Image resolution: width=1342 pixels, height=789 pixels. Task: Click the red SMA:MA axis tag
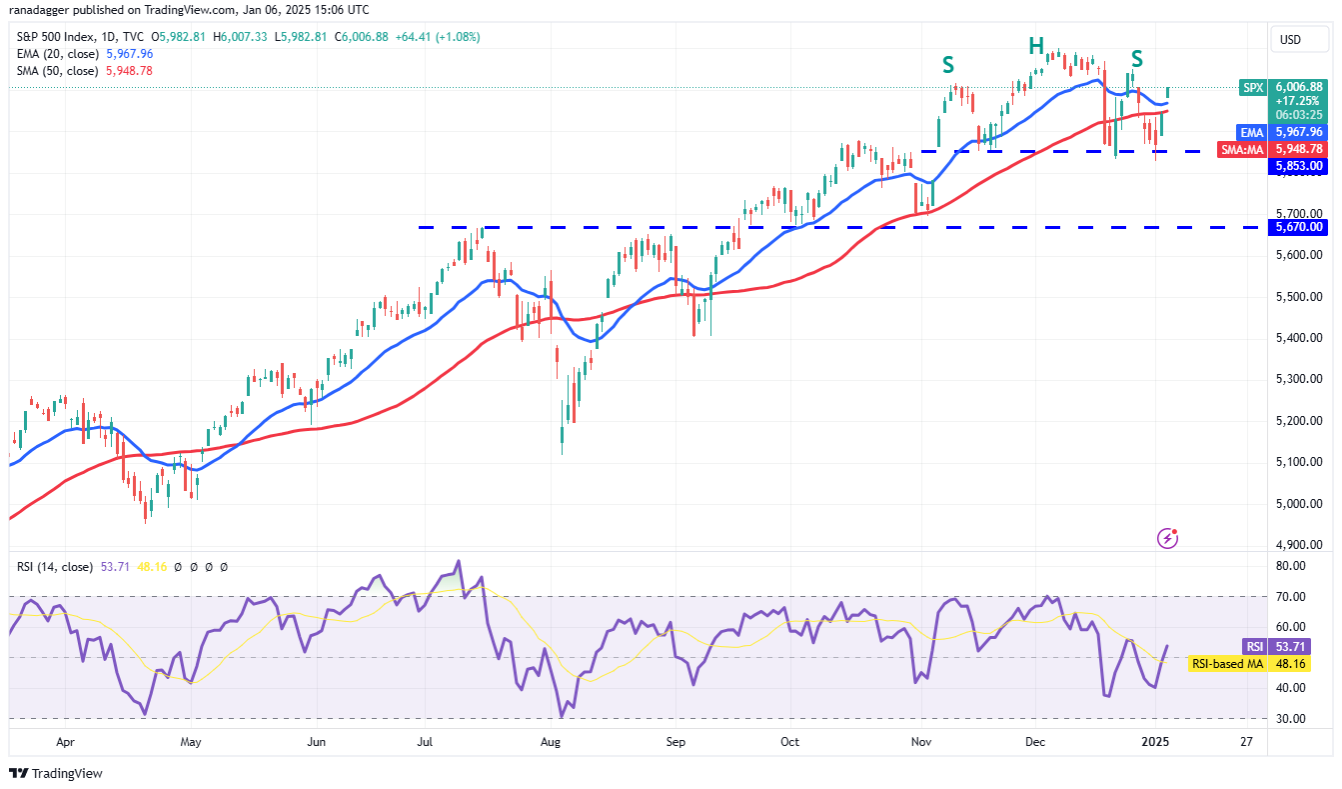click(x=1243, y=149)
